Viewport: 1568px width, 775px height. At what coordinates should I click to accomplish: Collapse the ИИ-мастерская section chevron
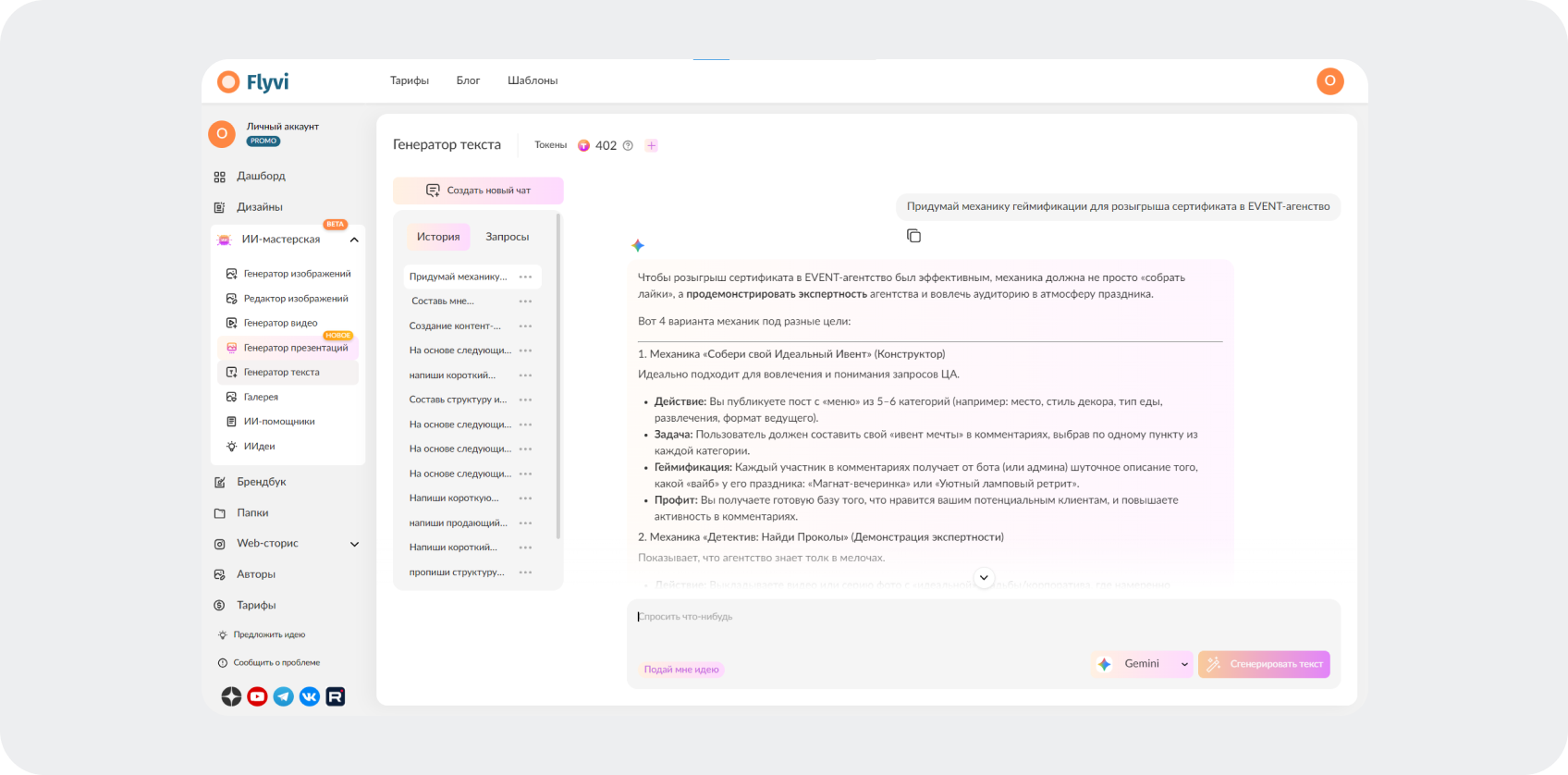point(354,240)
